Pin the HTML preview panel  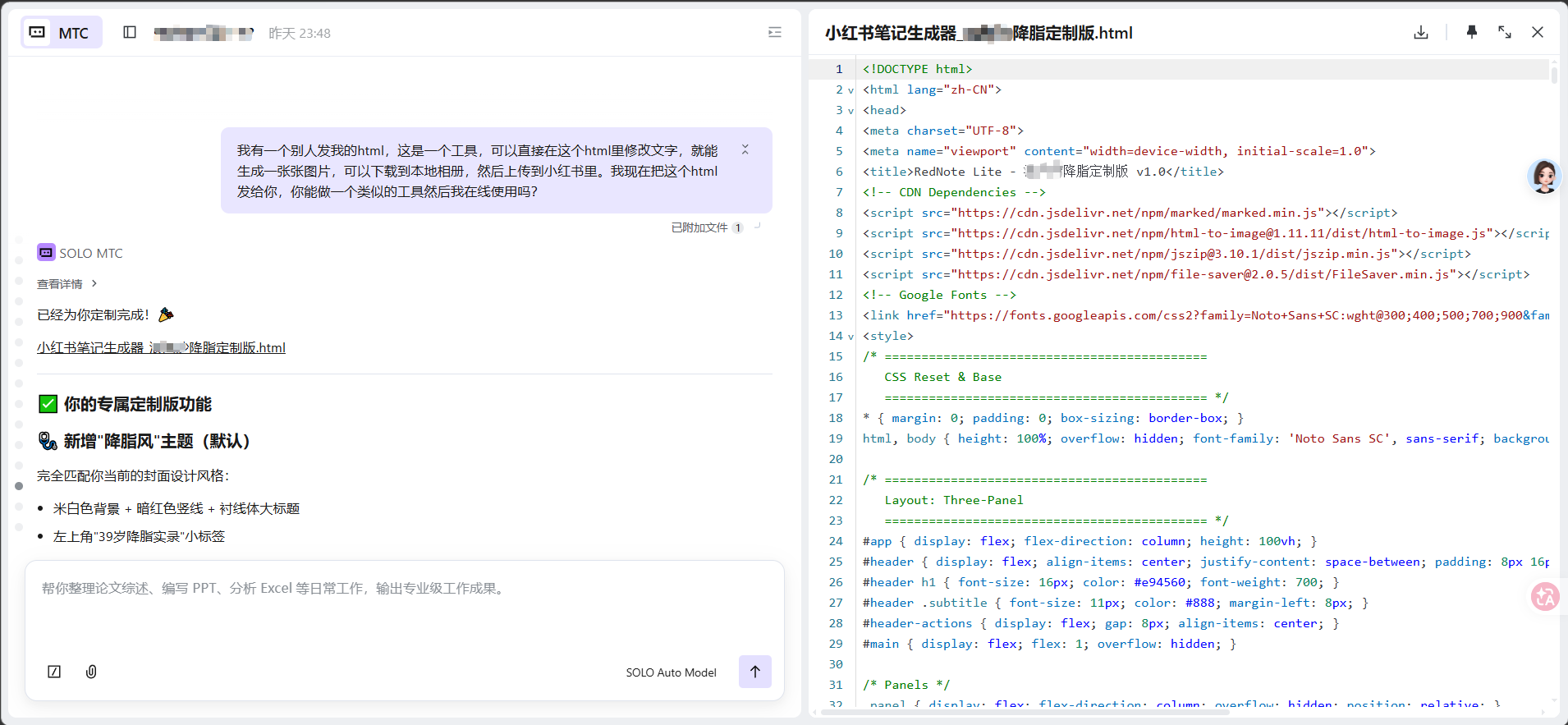pos(1471,32)
